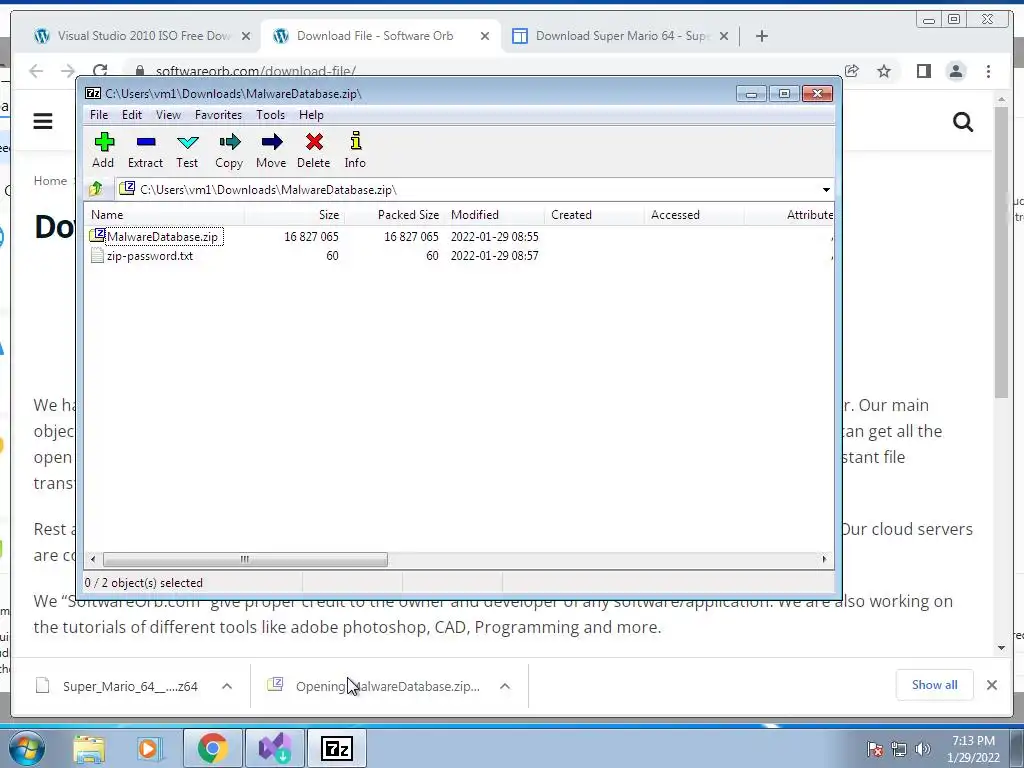Click the Add button in 7-Zip toolbar
The height and width of the screenshot is (768, 1024).
click(x=103, y=150)
